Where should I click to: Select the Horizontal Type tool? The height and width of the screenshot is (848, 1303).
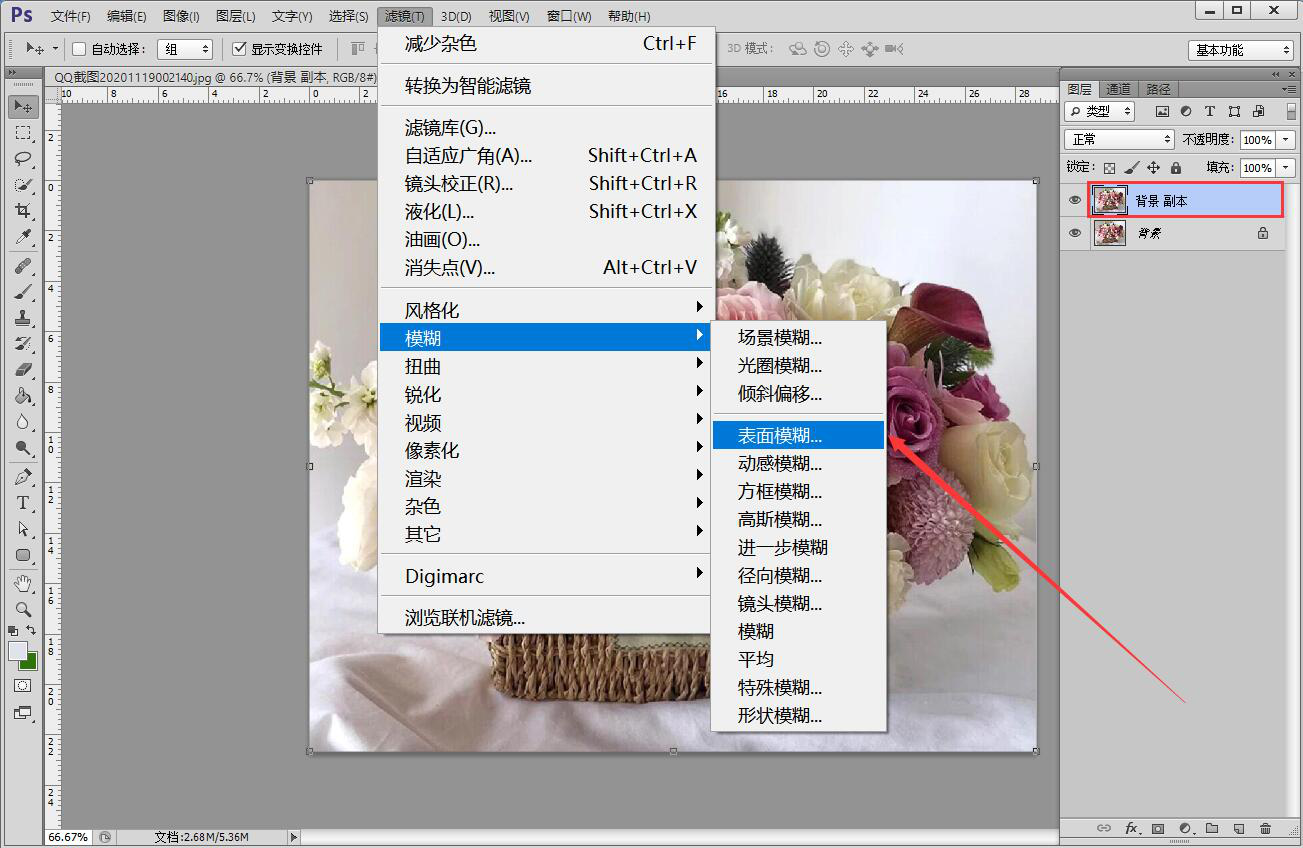23,503
